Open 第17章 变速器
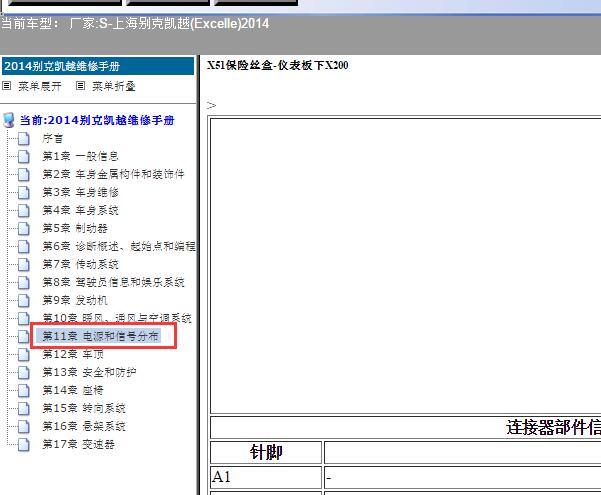This screenshot has width=601, height=495. (78, 444)
